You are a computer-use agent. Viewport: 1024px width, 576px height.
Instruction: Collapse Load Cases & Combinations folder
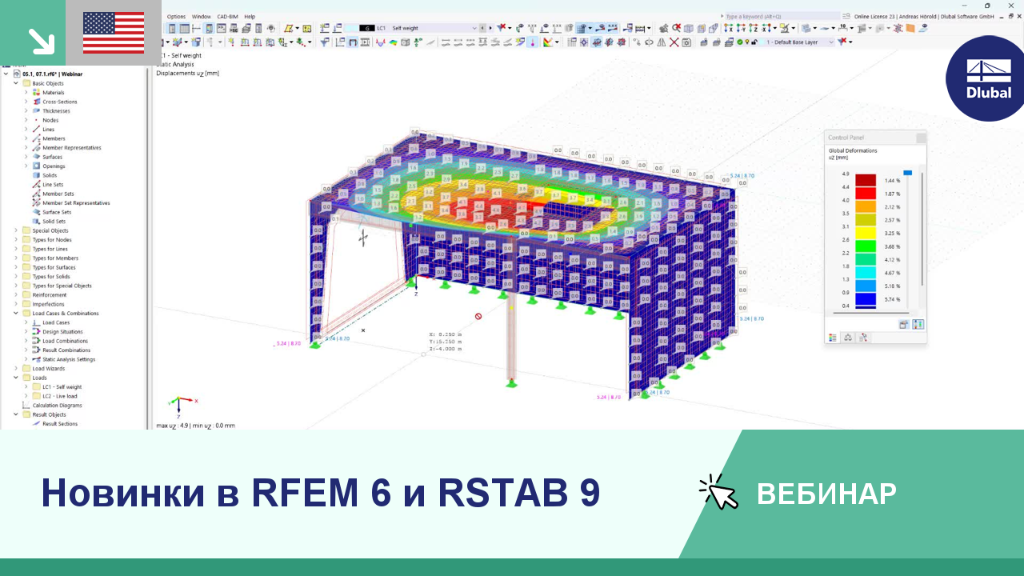pyautogui.click(x=16, y=313)
